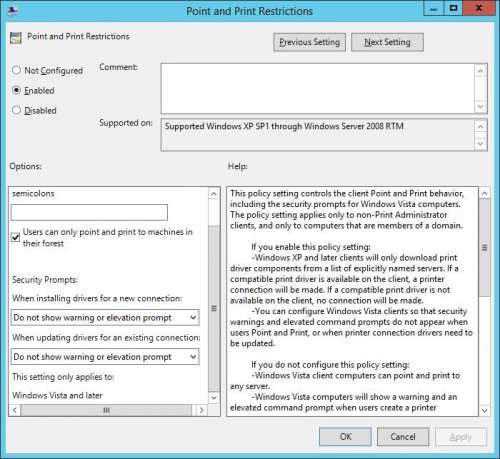Select the Enabled radio button
This screenshot has height=459, width=500.
tap(16, 90)
